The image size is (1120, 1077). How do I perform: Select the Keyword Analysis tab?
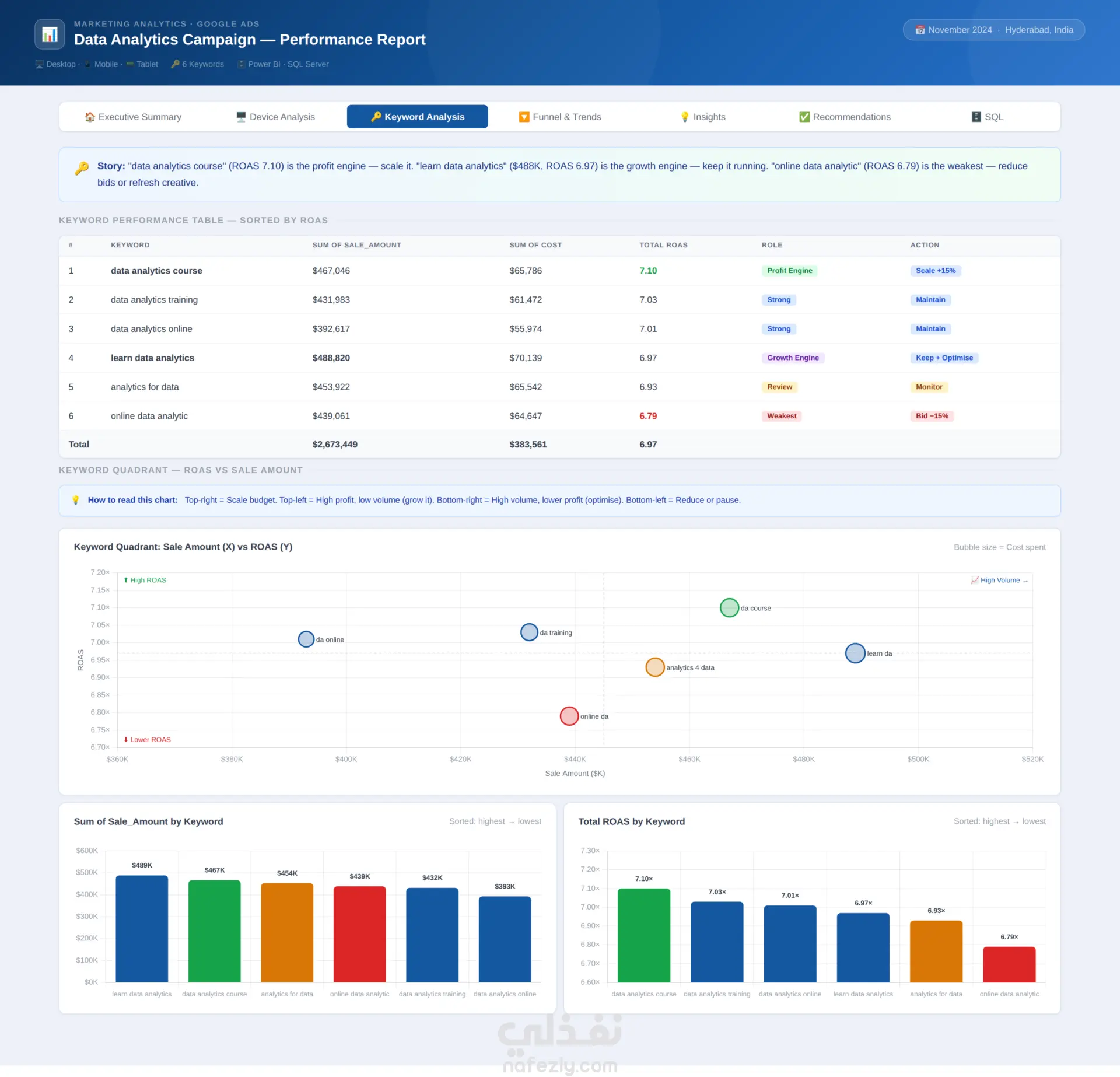418,117
